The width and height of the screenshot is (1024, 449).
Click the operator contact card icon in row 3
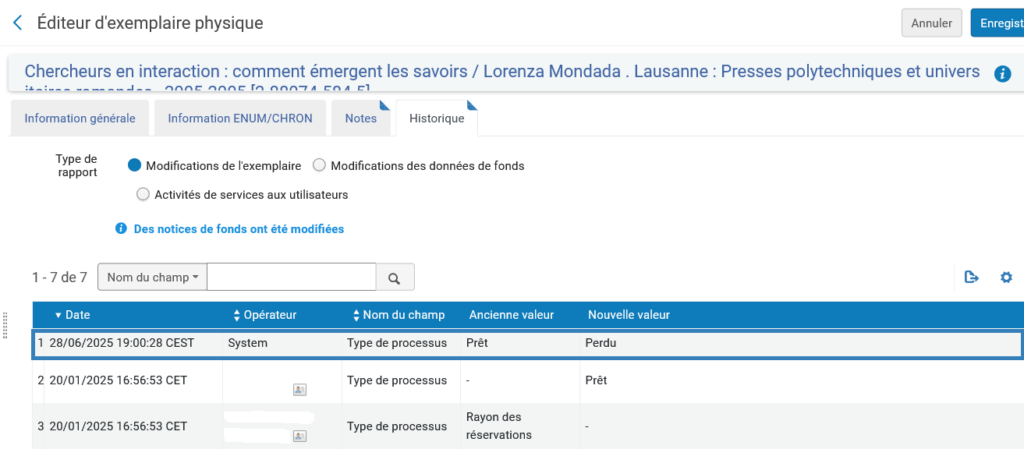[x=300, y=436]
